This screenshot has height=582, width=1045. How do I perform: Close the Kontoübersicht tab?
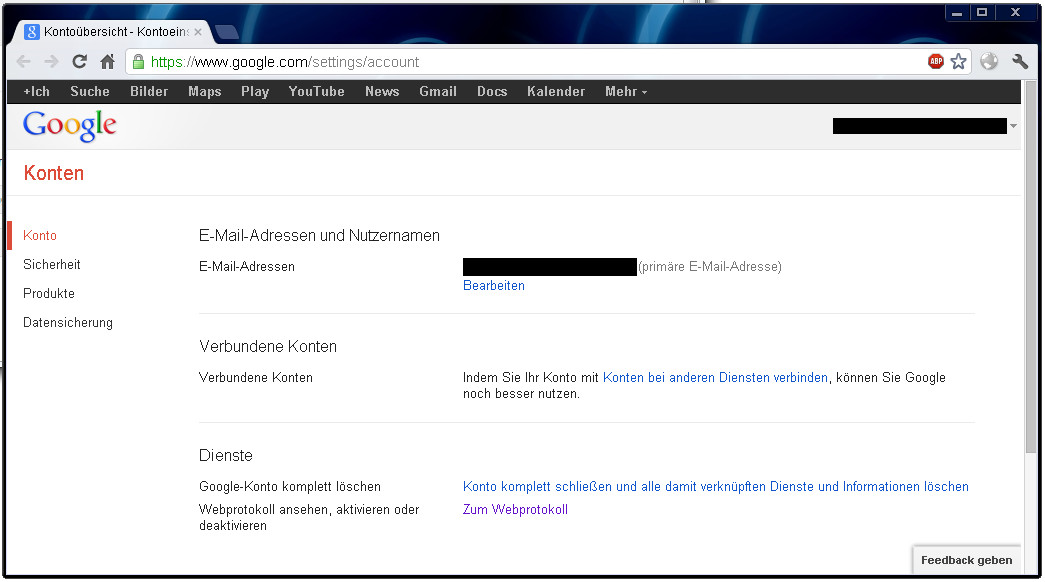[x=198, y=31]
